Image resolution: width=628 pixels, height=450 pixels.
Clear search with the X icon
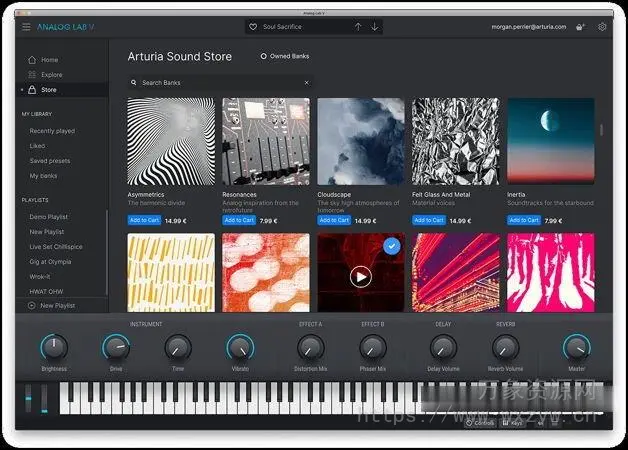pos(307,82)
